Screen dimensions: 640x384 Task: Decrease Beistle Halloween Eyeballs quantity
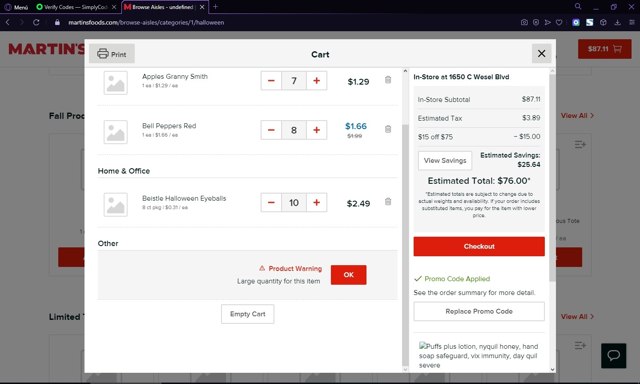[x=271, y=202]
